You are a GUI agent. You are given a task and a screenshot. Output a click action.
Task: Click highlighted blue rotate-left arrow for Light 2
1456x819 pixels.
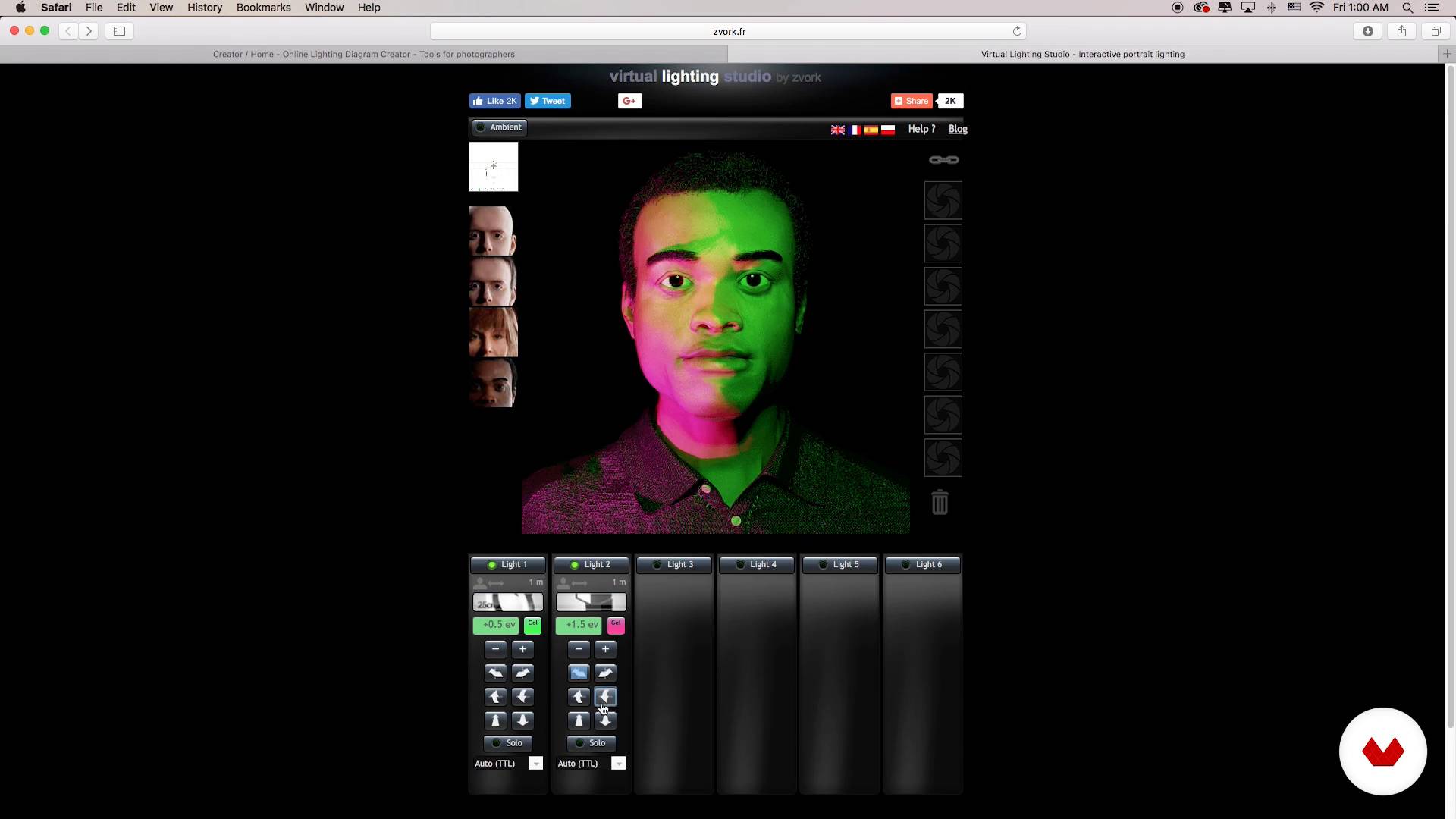(579, 673)
